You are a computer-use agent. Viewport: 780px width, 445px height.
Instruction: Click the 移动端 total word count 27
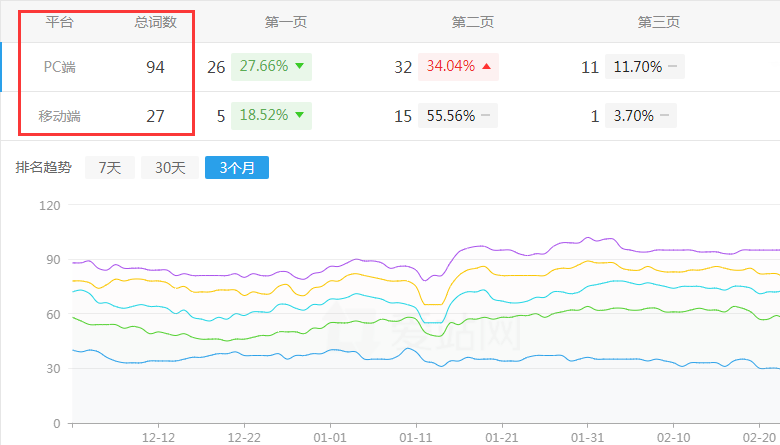[155, 116]
